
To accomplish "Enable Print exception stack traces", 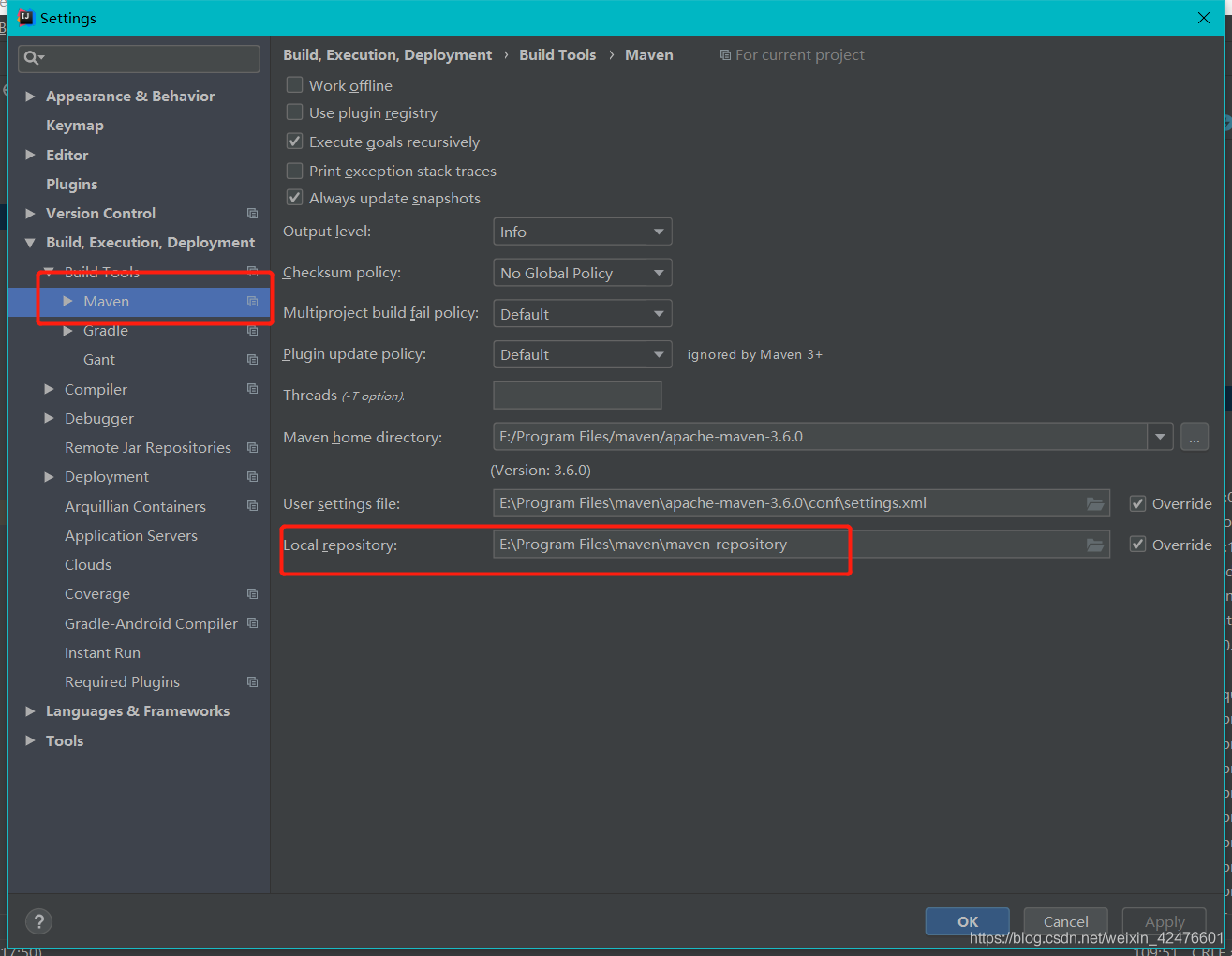I will click(x=294, y=171).
